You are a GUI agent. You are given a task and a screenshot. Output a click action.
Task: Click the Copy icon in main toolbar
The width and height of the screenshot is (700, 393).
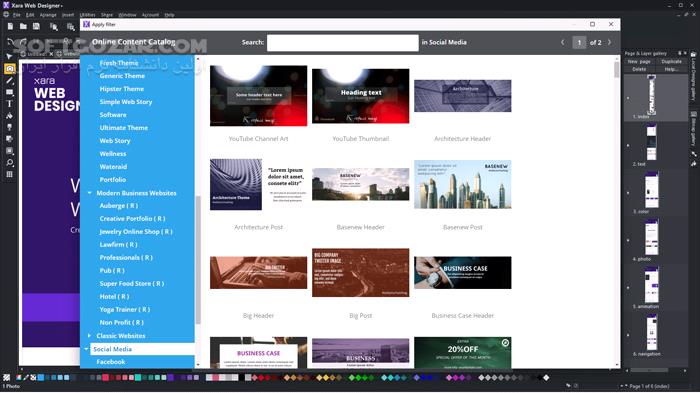click(x=54, y=27)
